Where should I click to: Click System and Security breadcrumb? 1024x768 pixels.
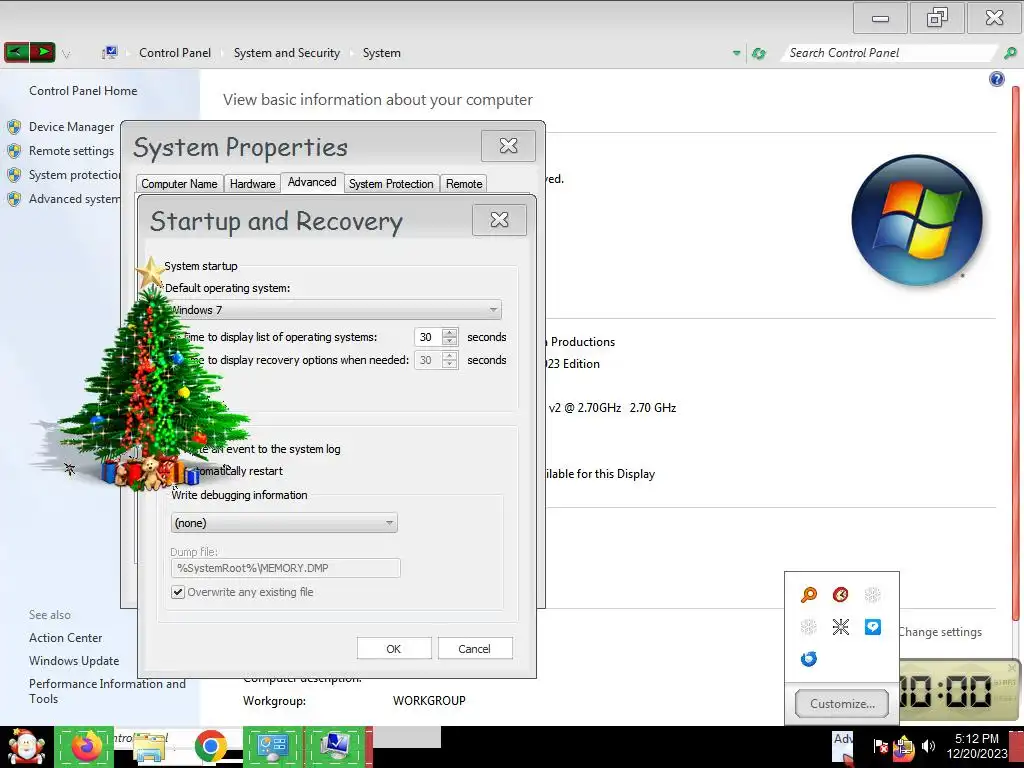287,53
